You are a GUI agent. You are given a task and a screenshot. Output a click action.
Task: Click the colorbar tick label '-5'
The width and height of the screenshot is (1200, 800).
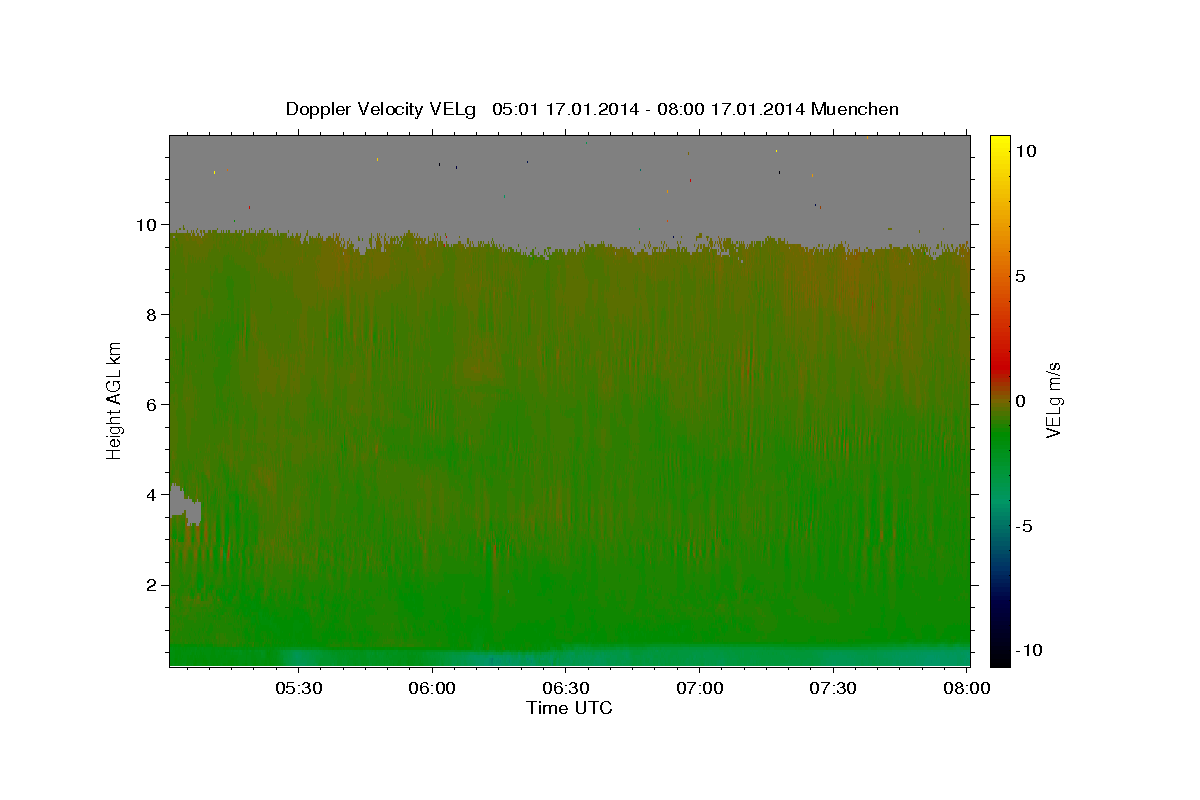[x=1026, y=526]
